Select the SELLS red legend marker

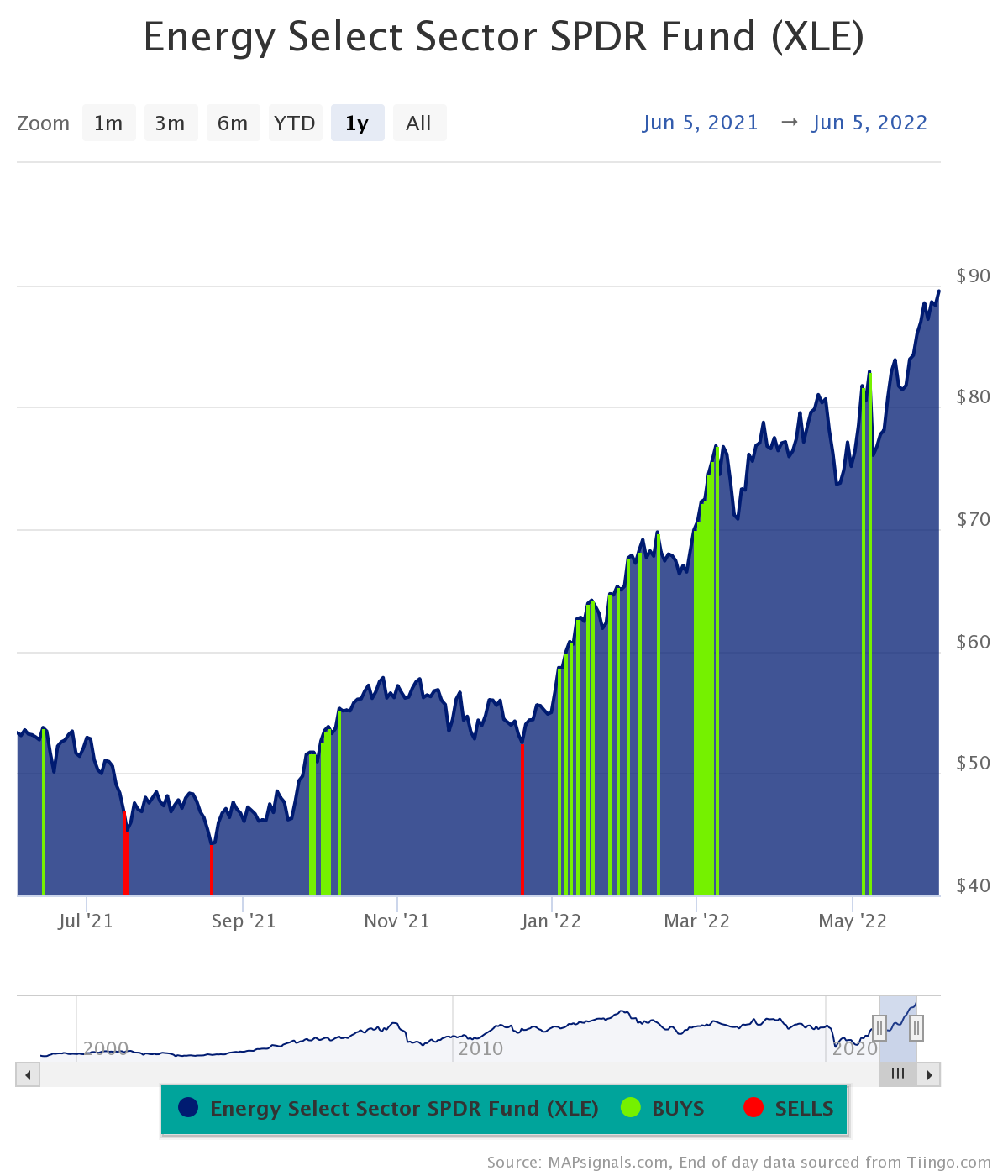point(753,1109)
